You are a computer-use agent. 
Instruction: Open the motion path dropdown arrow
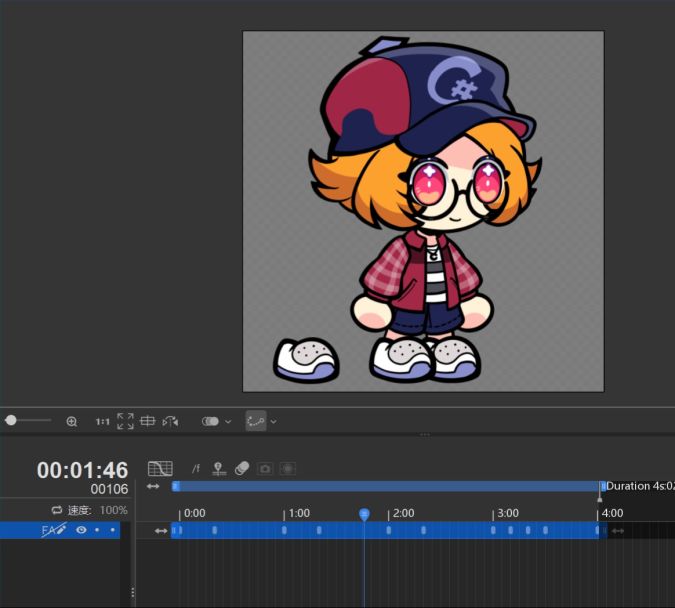(273, 422)
